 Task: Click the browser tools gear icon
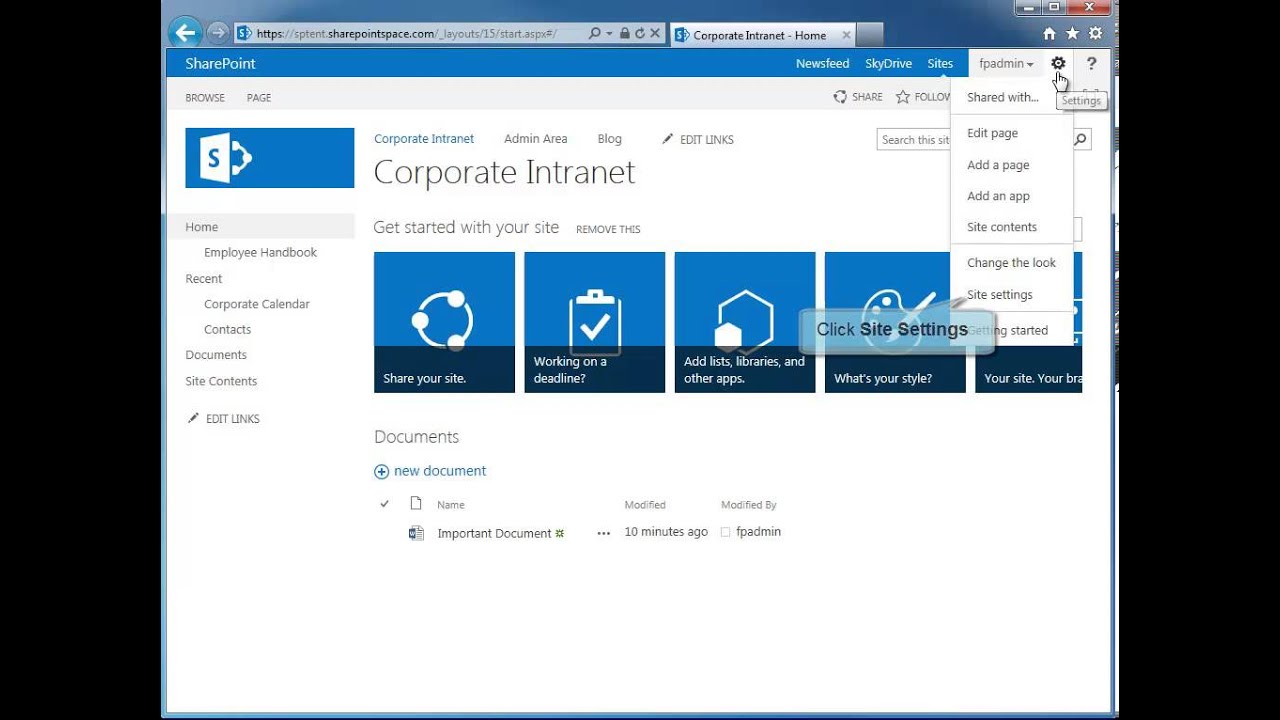pyautogui.click(x=1095, y=34)
